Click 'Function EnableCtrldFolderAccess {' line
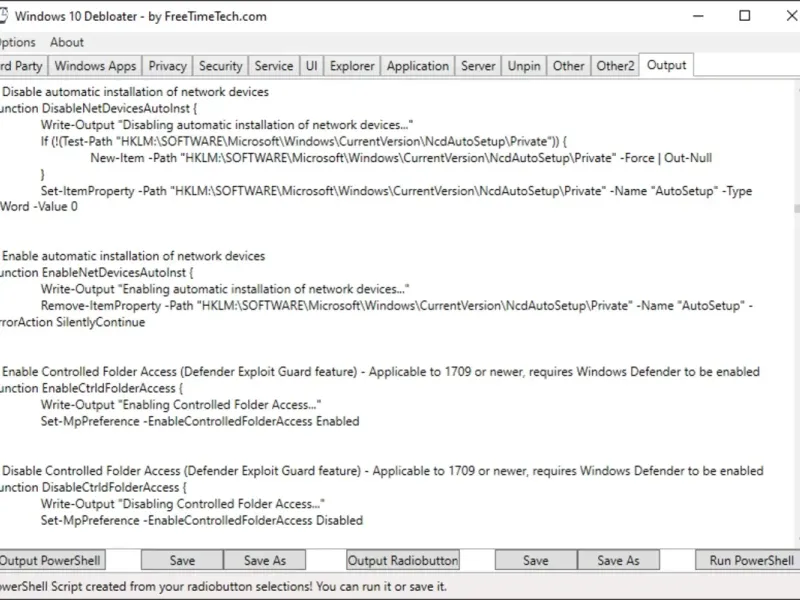800x600 pixels. coord(91,388)
